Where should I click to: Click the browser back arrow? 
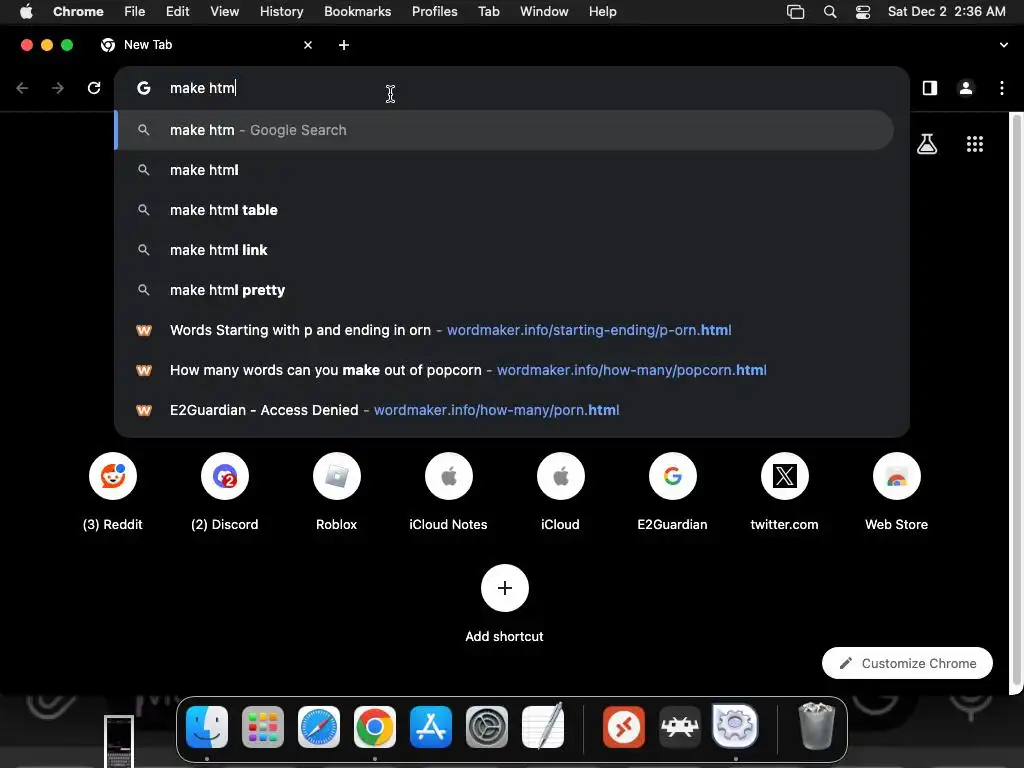tap(22, 88)
